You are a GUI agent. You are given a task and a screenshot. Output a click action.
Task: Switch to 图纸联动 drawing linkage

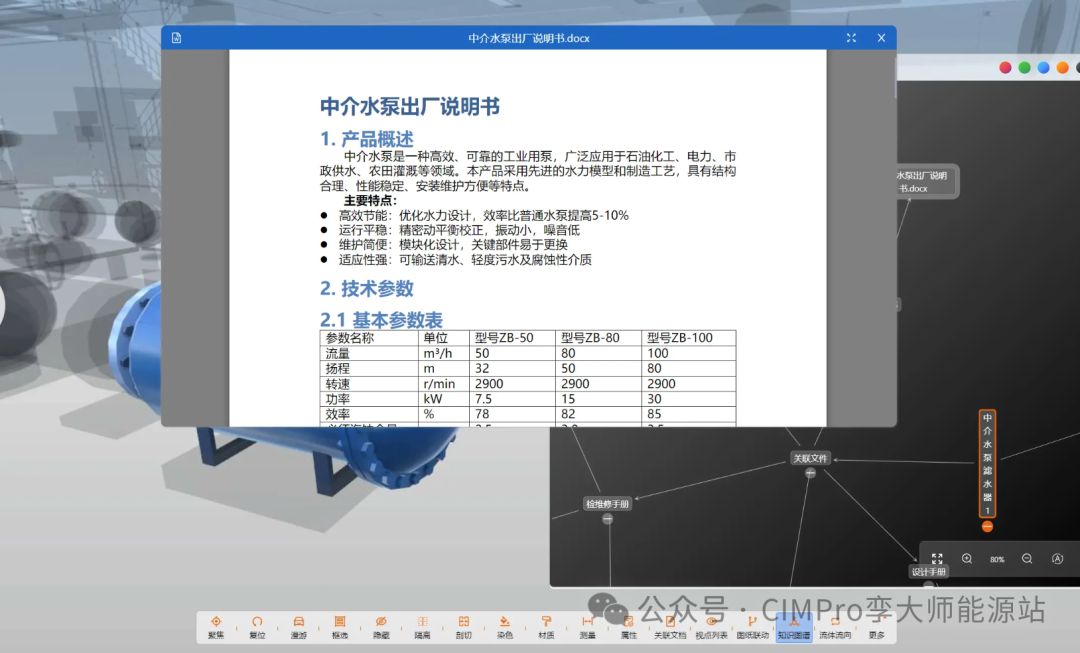coord(754,626)
